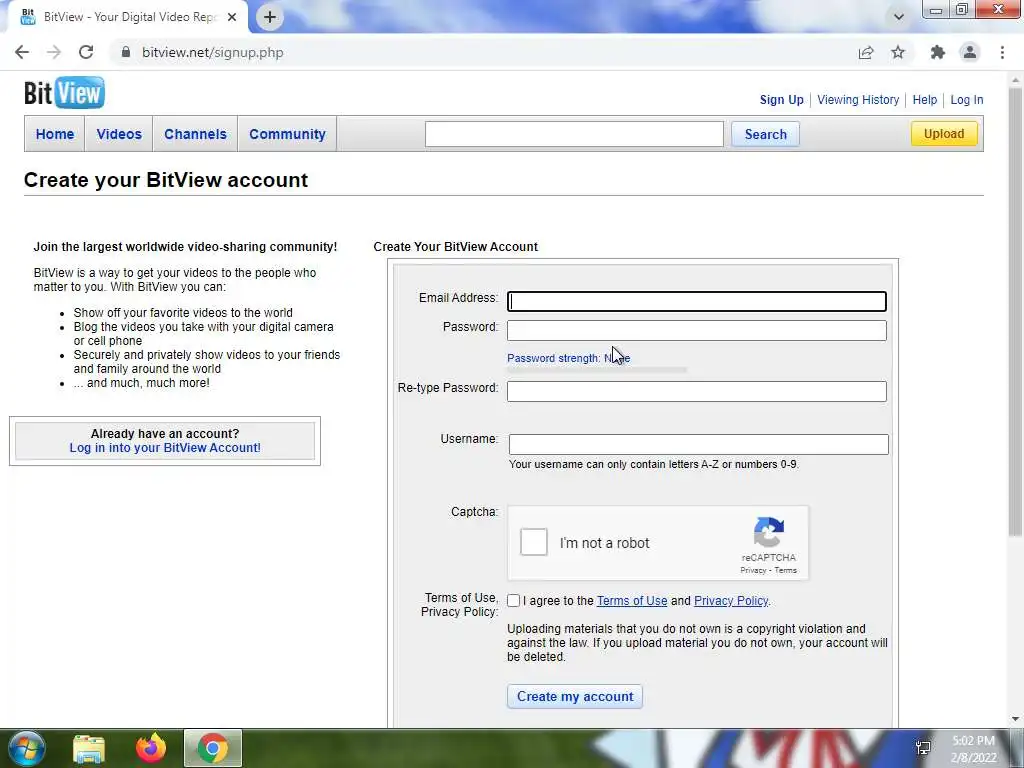The width and height of the screenshot is (1024, 768).
Task: Click Log in into your BitView Account link
Action: [x=165, y=448]
